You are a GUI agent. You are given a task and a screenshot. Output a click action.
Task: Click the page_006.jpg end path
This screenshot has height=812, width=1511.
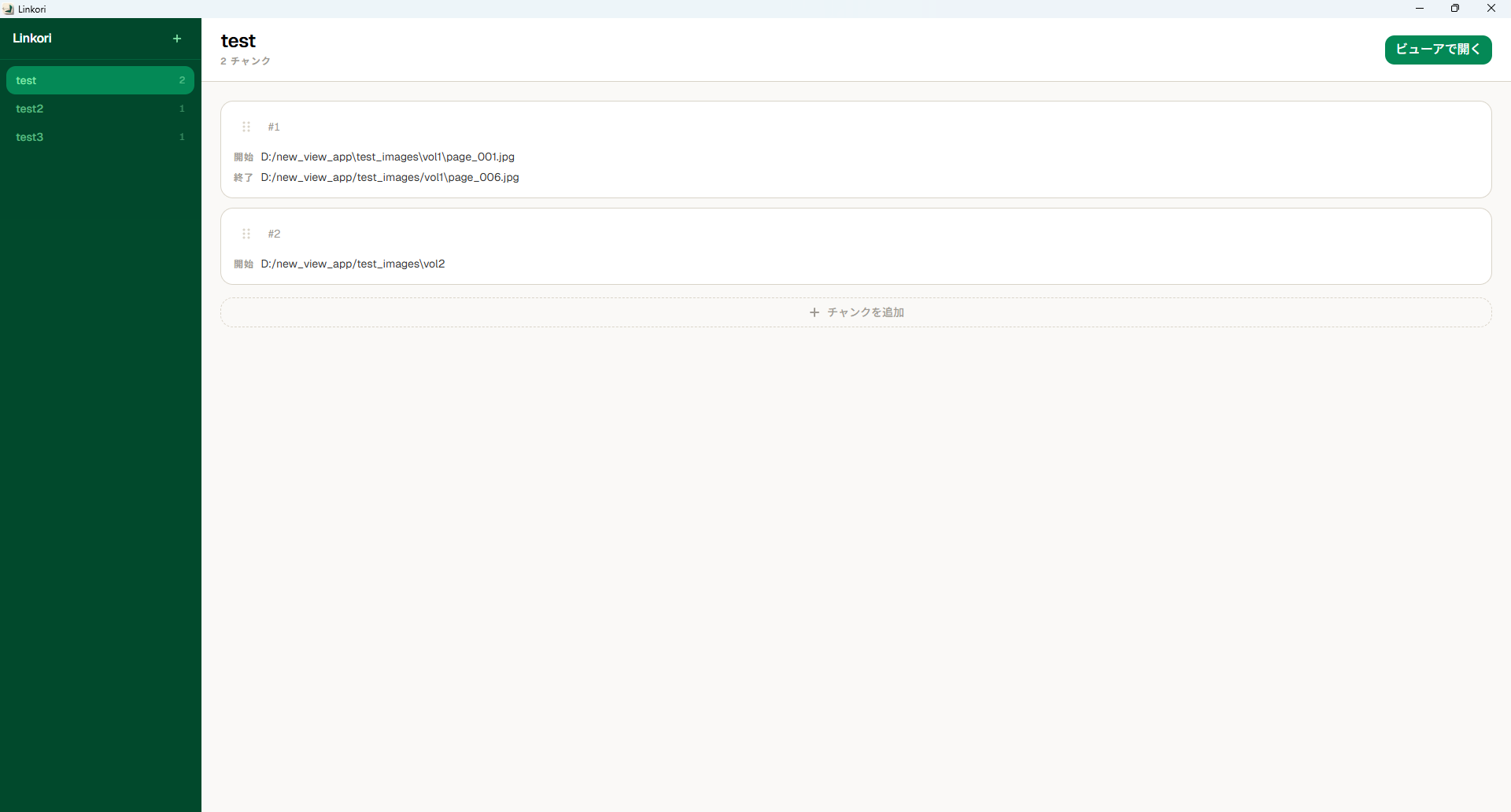tap(390, 177)
